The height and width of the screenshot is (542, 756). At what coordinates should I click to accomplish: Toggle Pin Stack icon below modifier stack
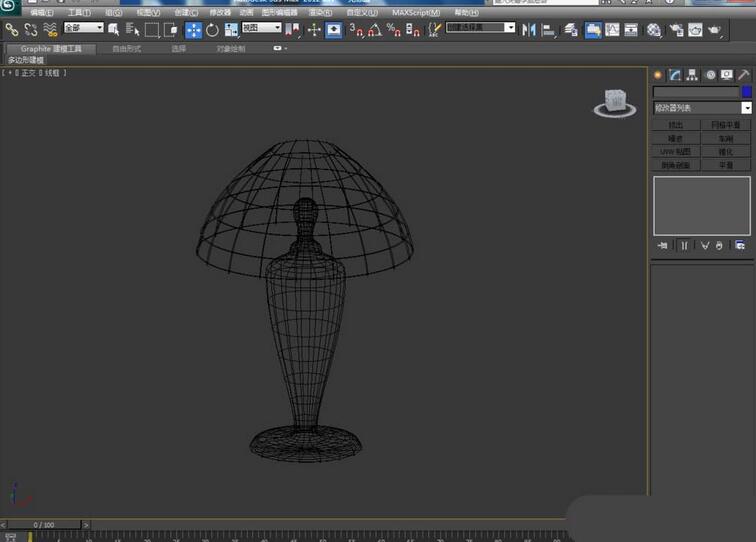click(662, 246)
